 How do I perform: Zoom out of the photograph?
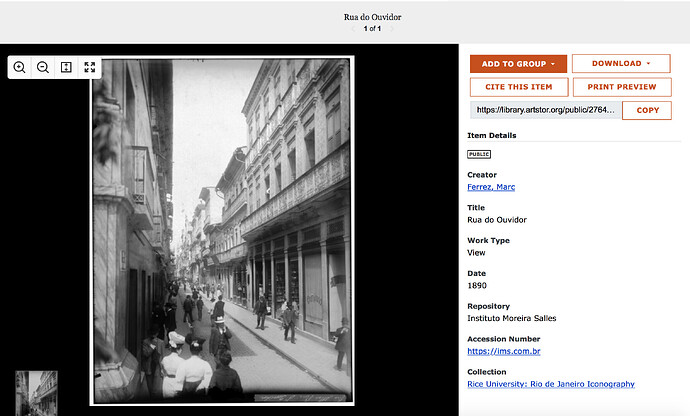[x=43, y=67]
